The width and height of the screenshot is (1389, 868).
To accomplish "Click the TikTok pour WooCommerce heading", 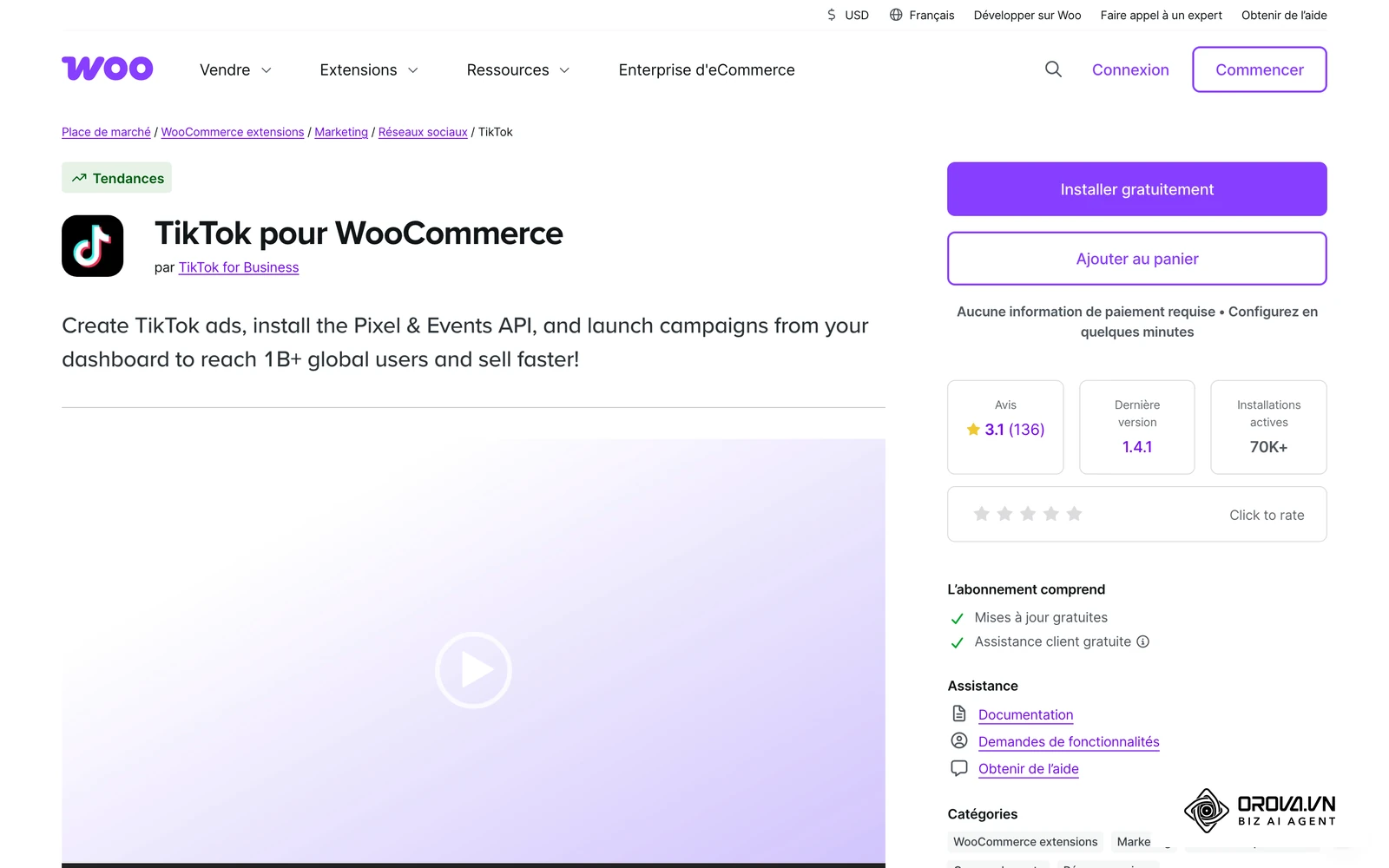I will (359, 233).
